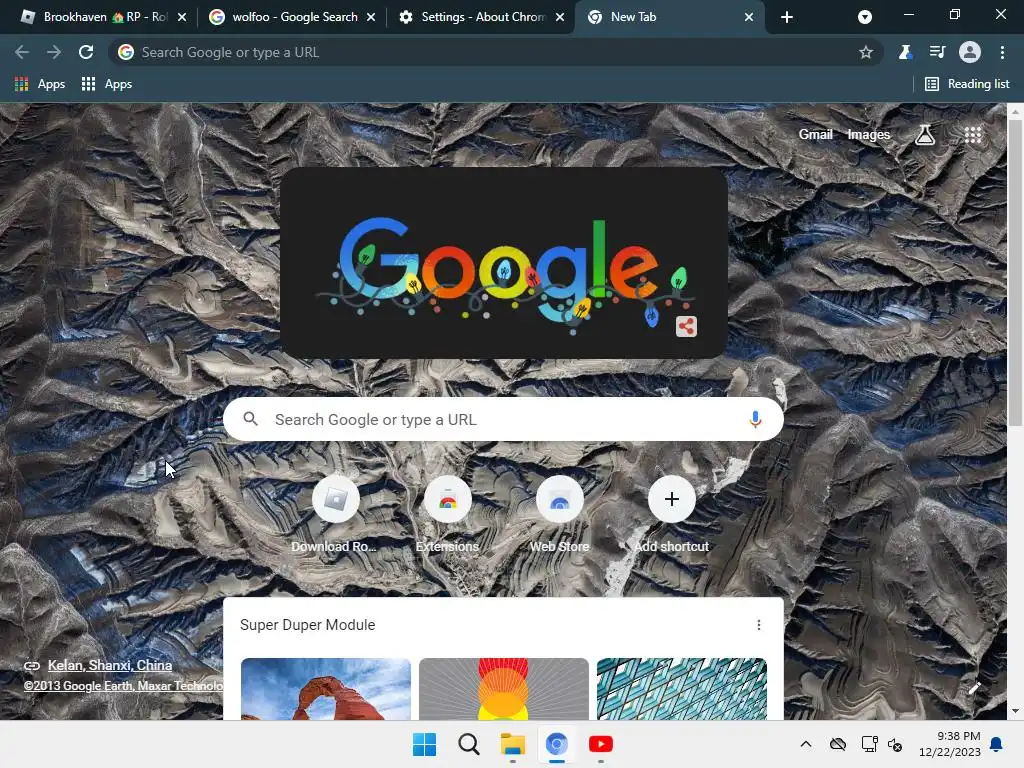Open Kelan, Shanxi, China background link

(110, 665)
